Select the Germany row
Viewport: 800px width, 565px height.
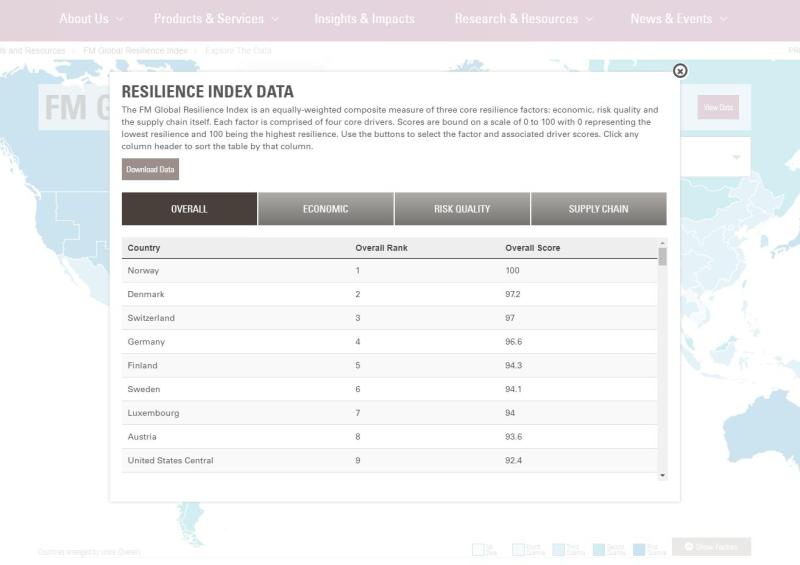[389, 342]
